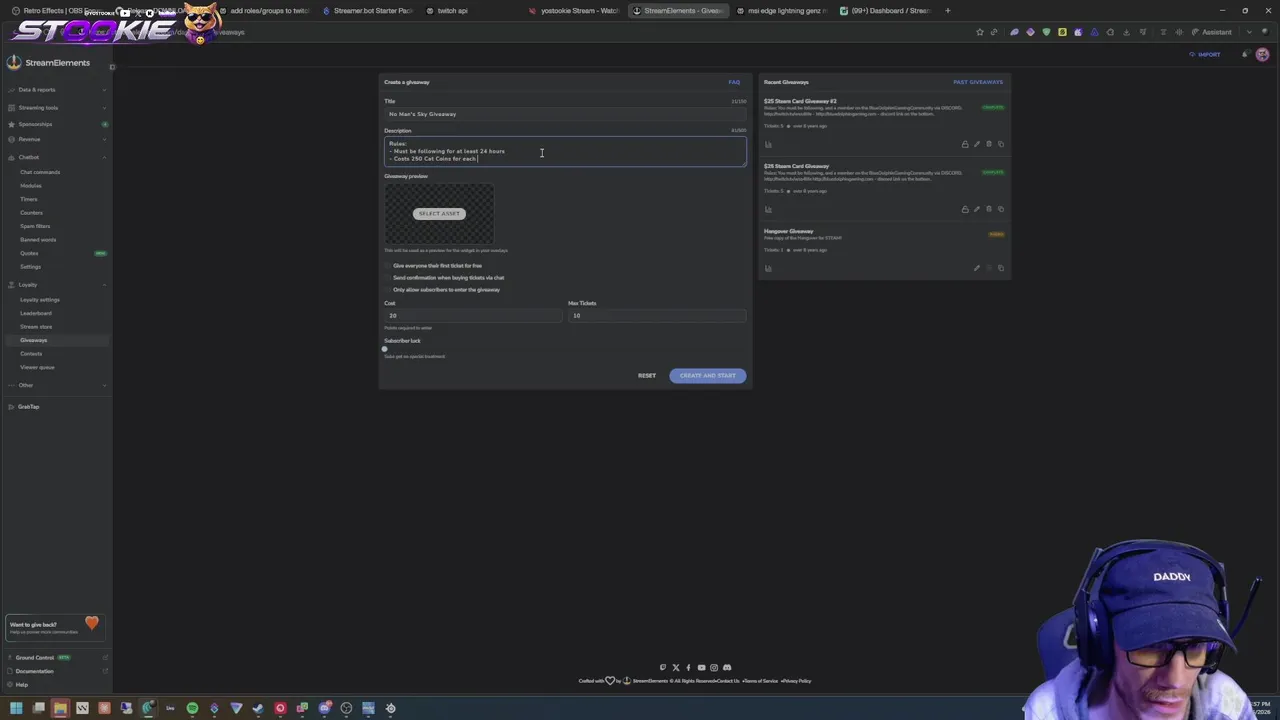Click the StreamElements rocket logo

14,62
